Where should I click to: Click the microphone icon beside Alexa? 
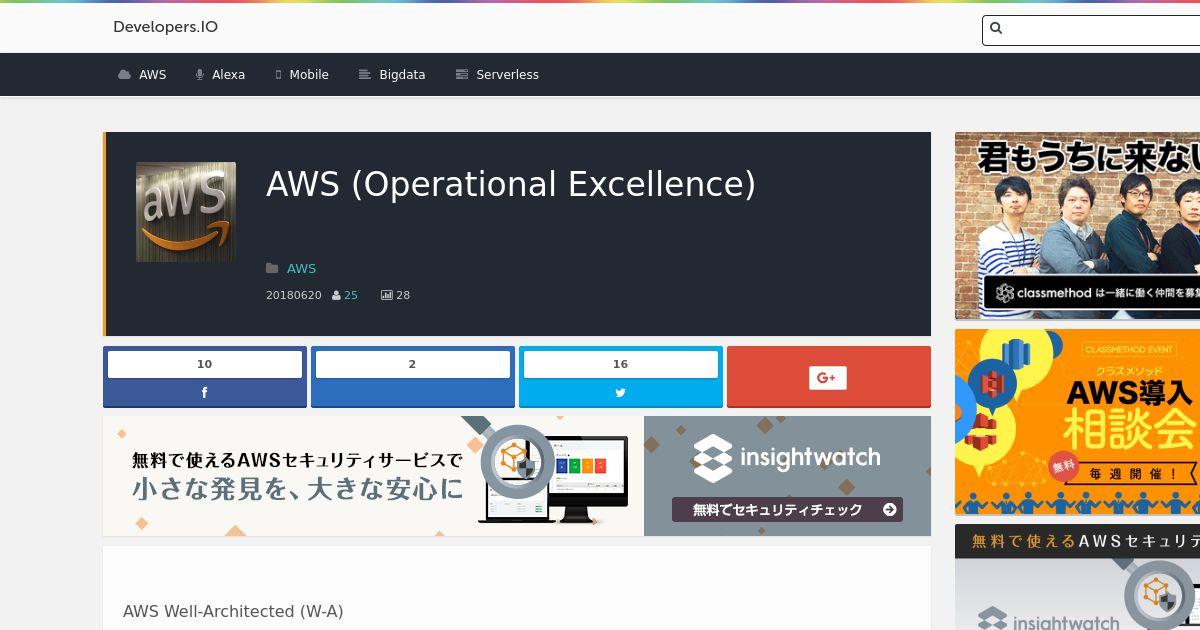[200, 75]
